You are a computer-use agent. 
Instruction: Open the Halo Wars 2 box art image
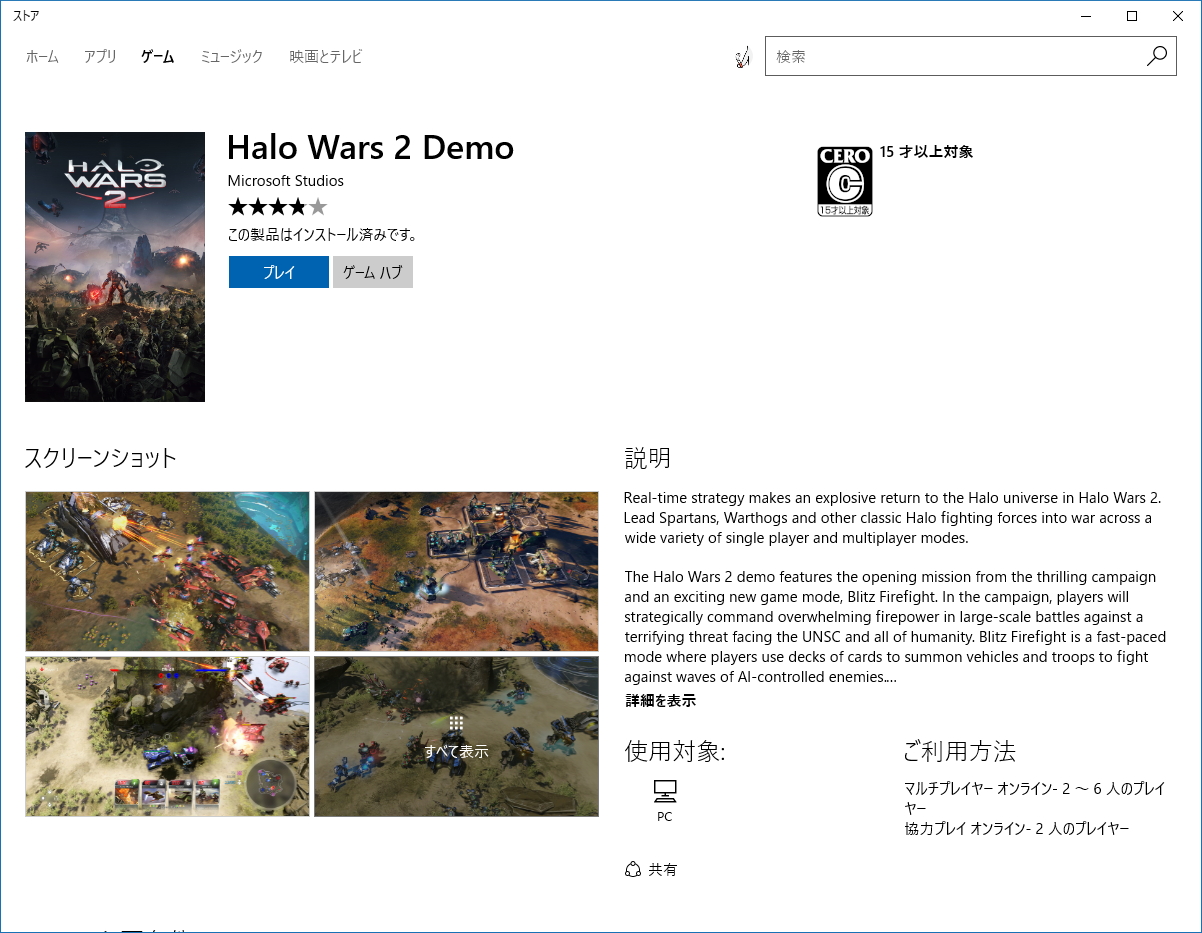pyautogui.click(x=114, y=266)
